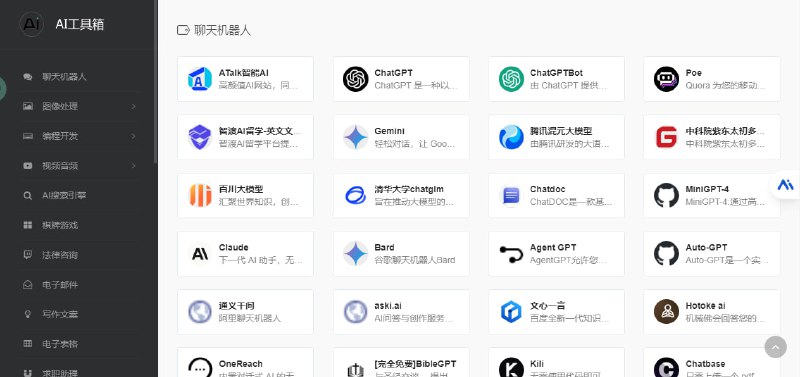
Task: Open the Poe robot icon
Action: pos(666,79)
